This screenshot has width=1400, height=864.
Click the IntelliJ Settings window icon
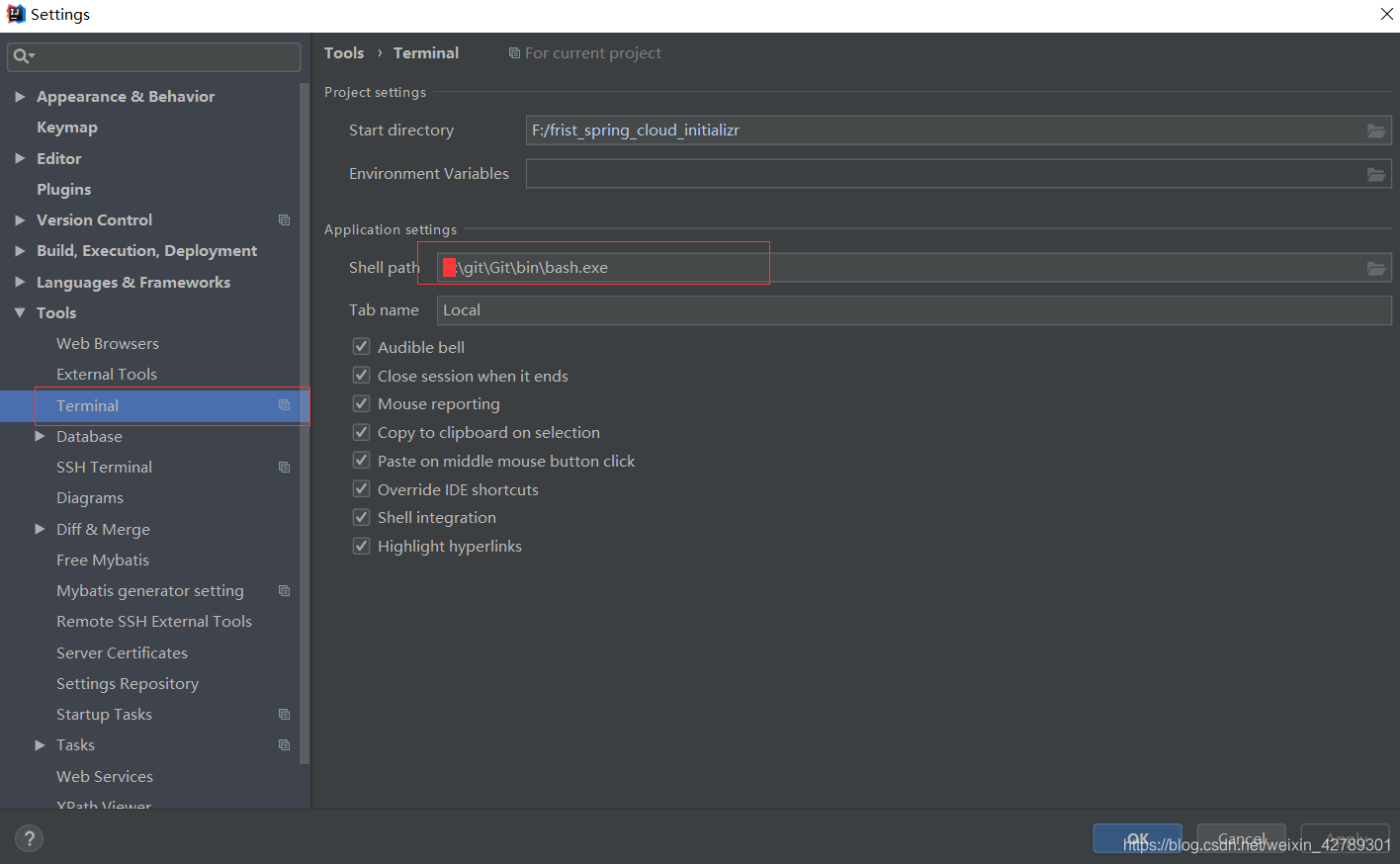click(16, 14)
